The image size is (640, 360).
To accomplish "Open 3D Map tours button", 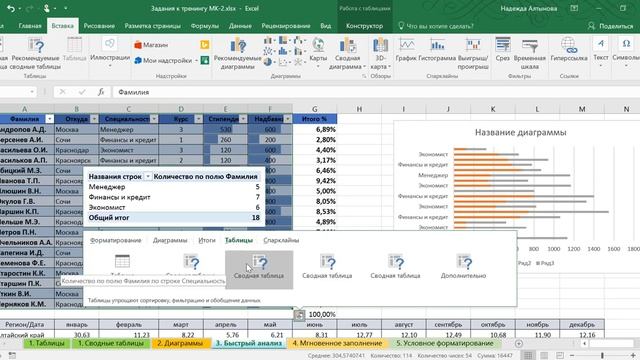I will tap(380, 53).
